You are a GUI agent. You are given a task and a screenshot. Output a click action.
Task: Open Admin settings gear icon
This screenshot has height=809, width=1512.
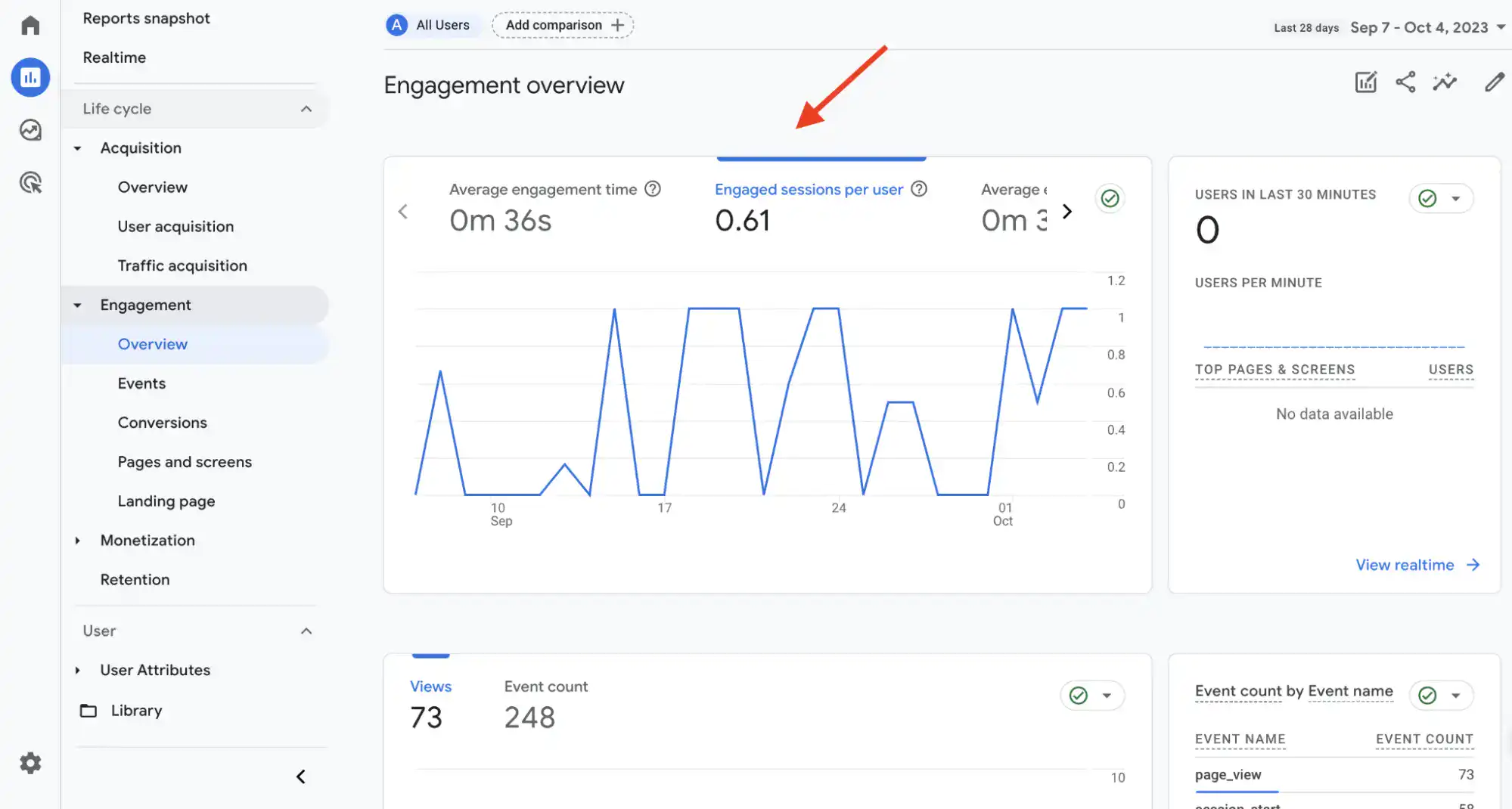(x=30, y=763)
